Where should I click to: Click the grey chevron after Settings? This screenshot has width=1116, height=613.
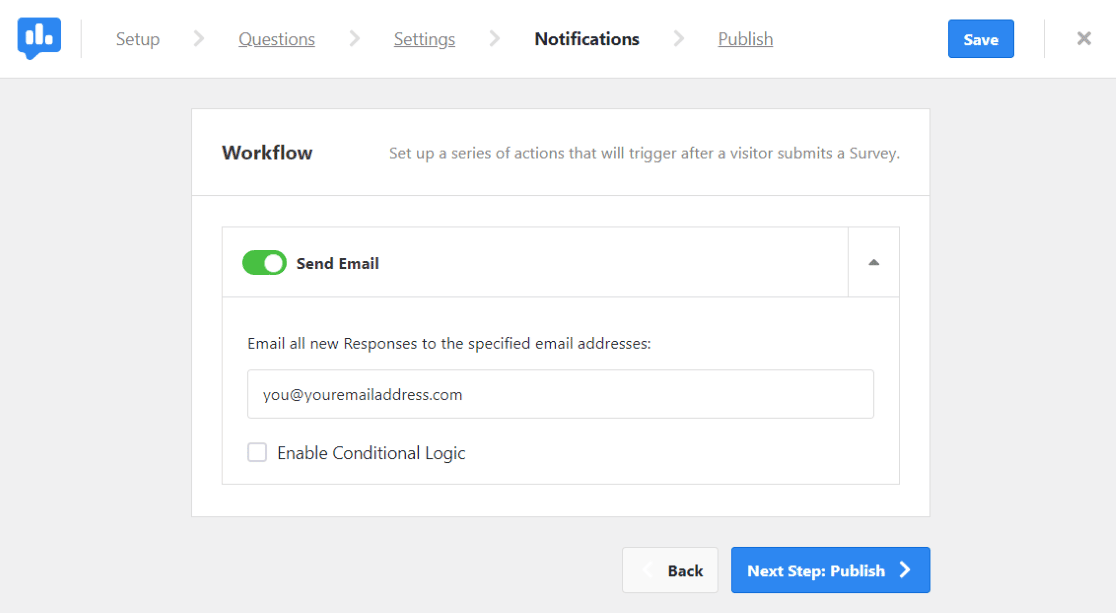[494, 38]
